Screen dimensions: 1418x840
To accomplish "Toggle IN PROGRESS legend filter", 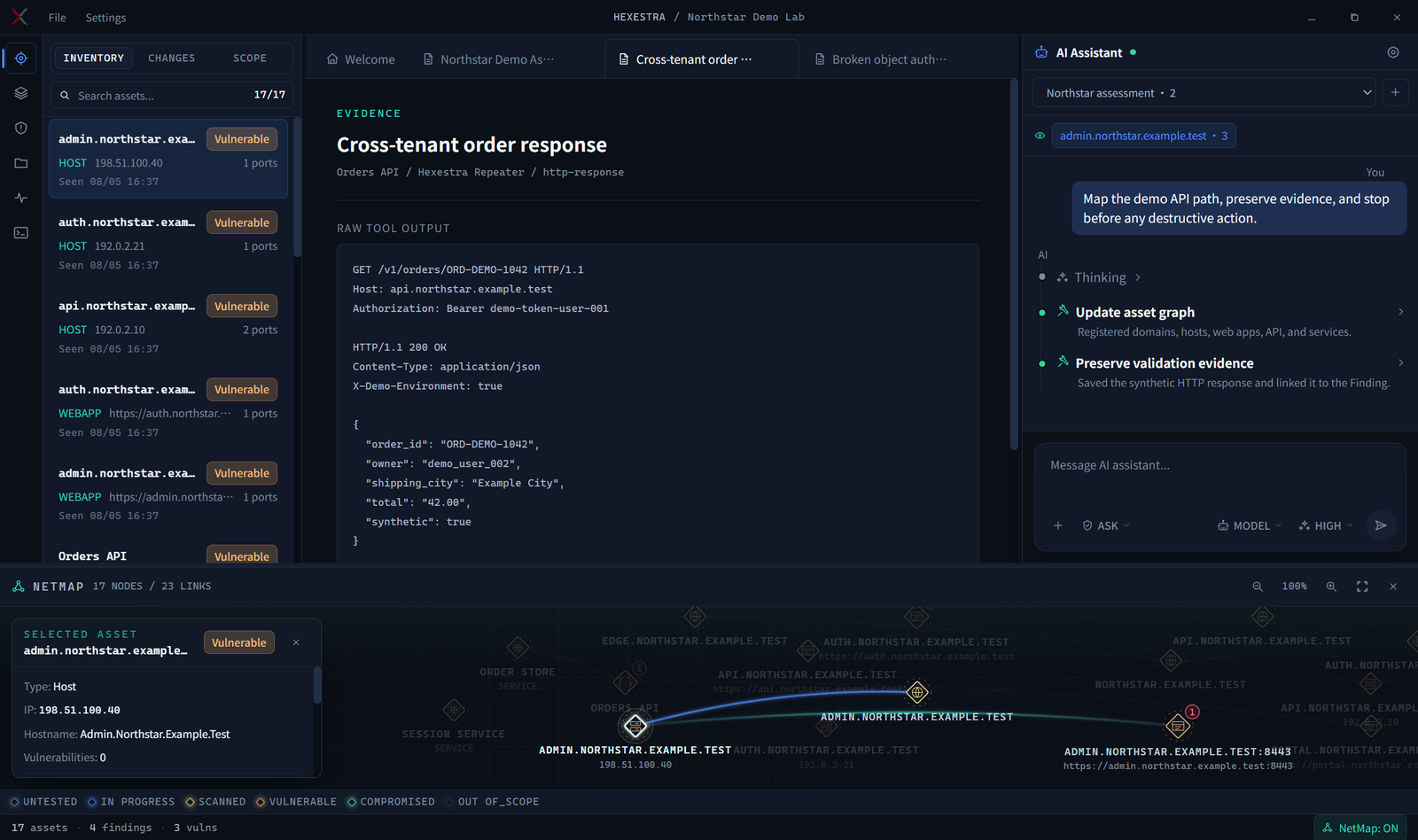I will coord(131,802).
